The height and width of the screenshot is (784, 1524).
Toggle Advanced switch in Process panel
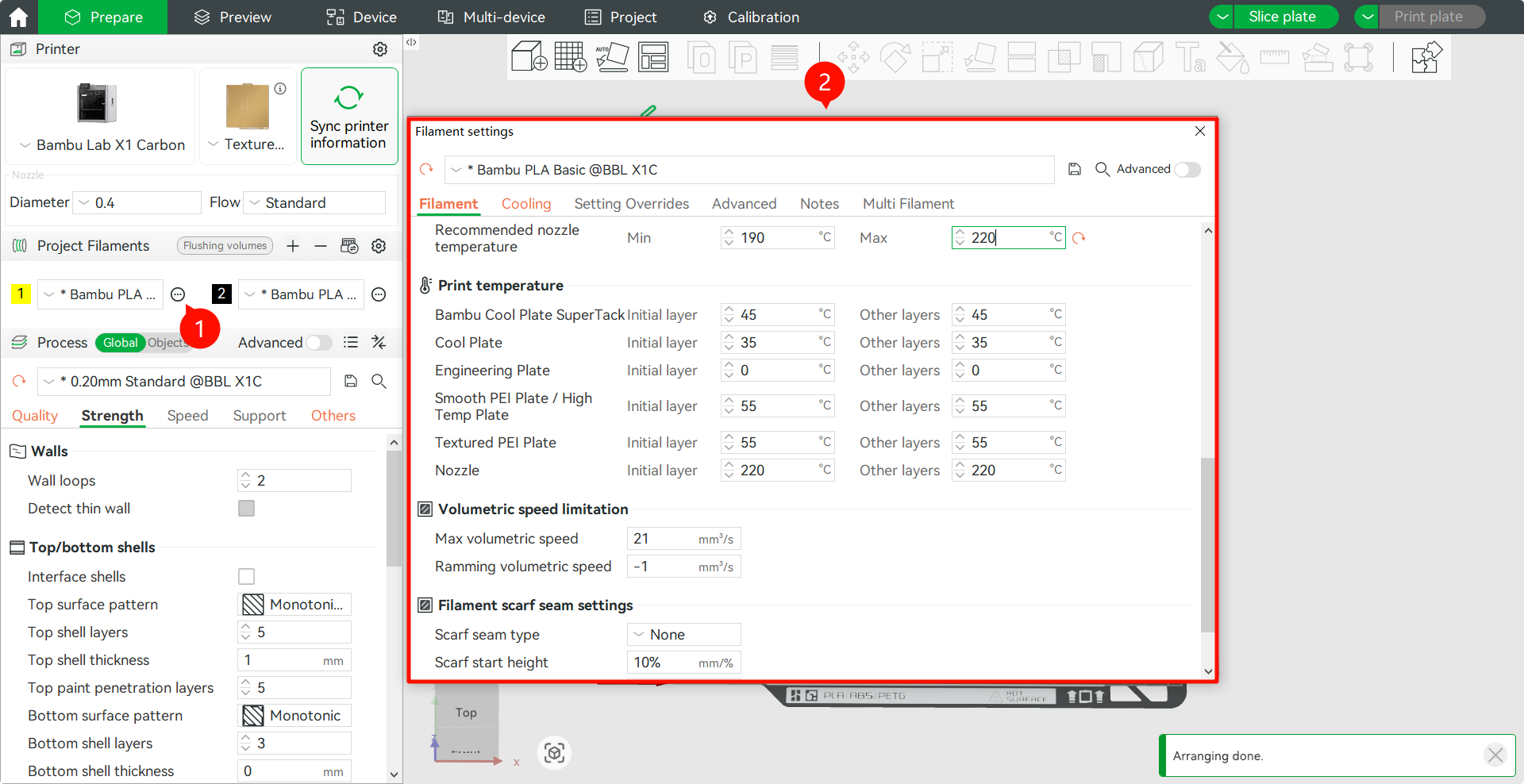click(x=319, y=343)
